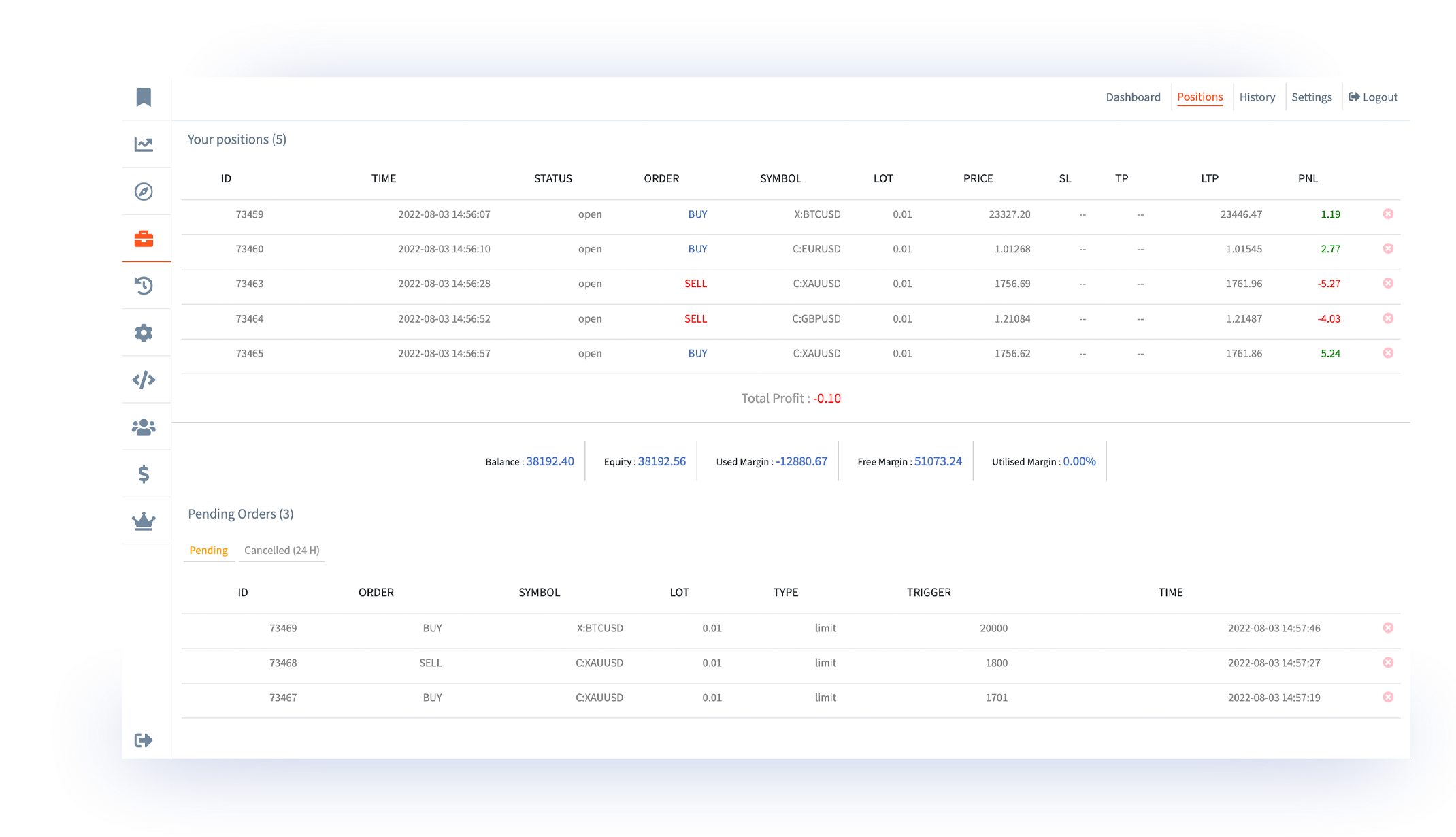
Task: Click the Logout link at top right
Action: [x=1373, y=97]
